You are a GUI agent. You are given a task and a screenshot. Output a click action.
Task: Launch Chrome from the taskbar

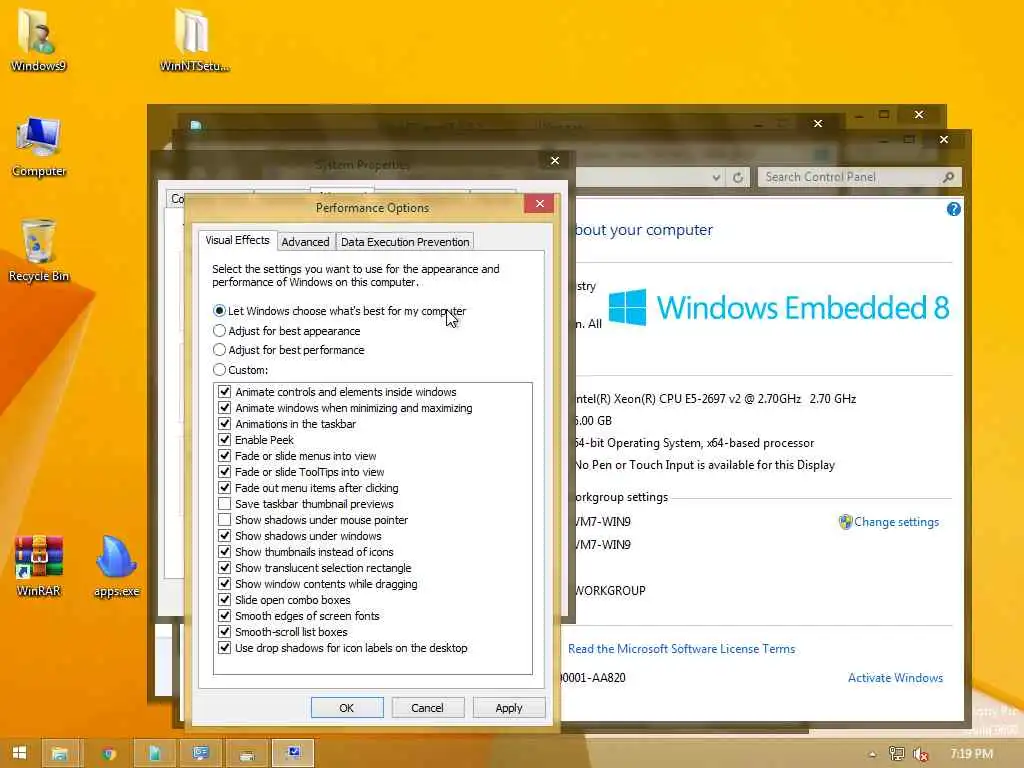pos(109,754)
